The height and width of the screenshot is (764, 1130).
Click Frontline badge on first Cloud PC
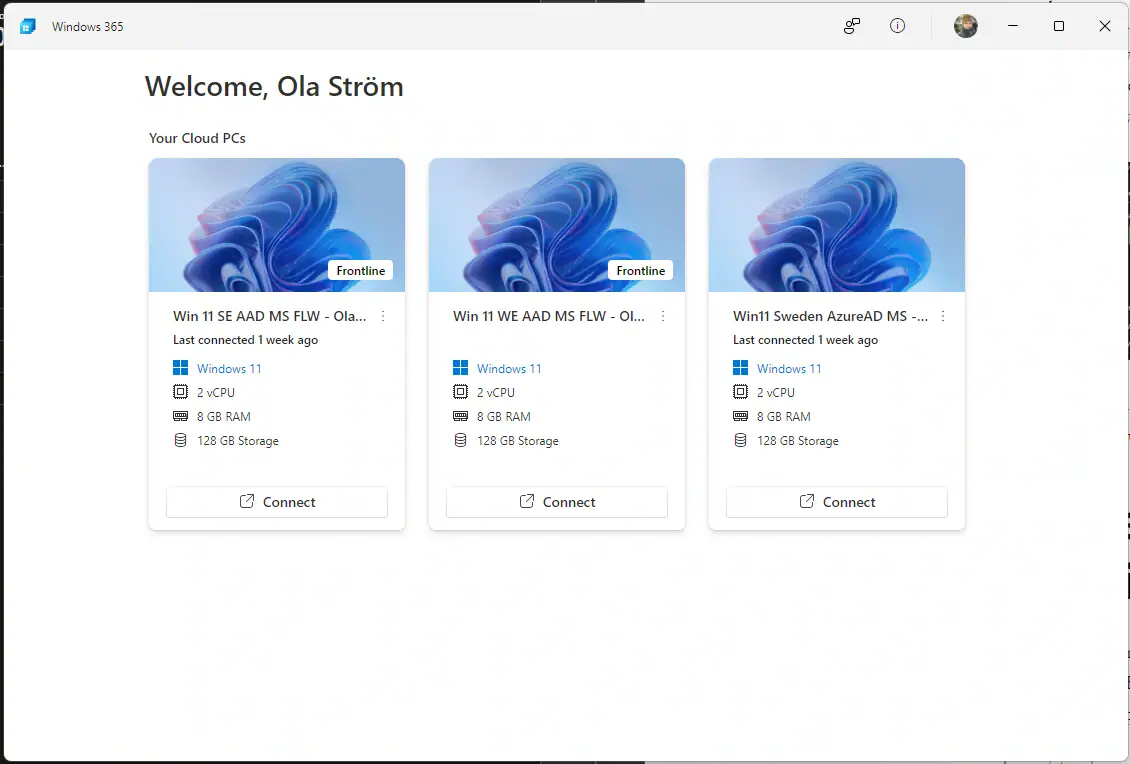[x=361, y=271]
